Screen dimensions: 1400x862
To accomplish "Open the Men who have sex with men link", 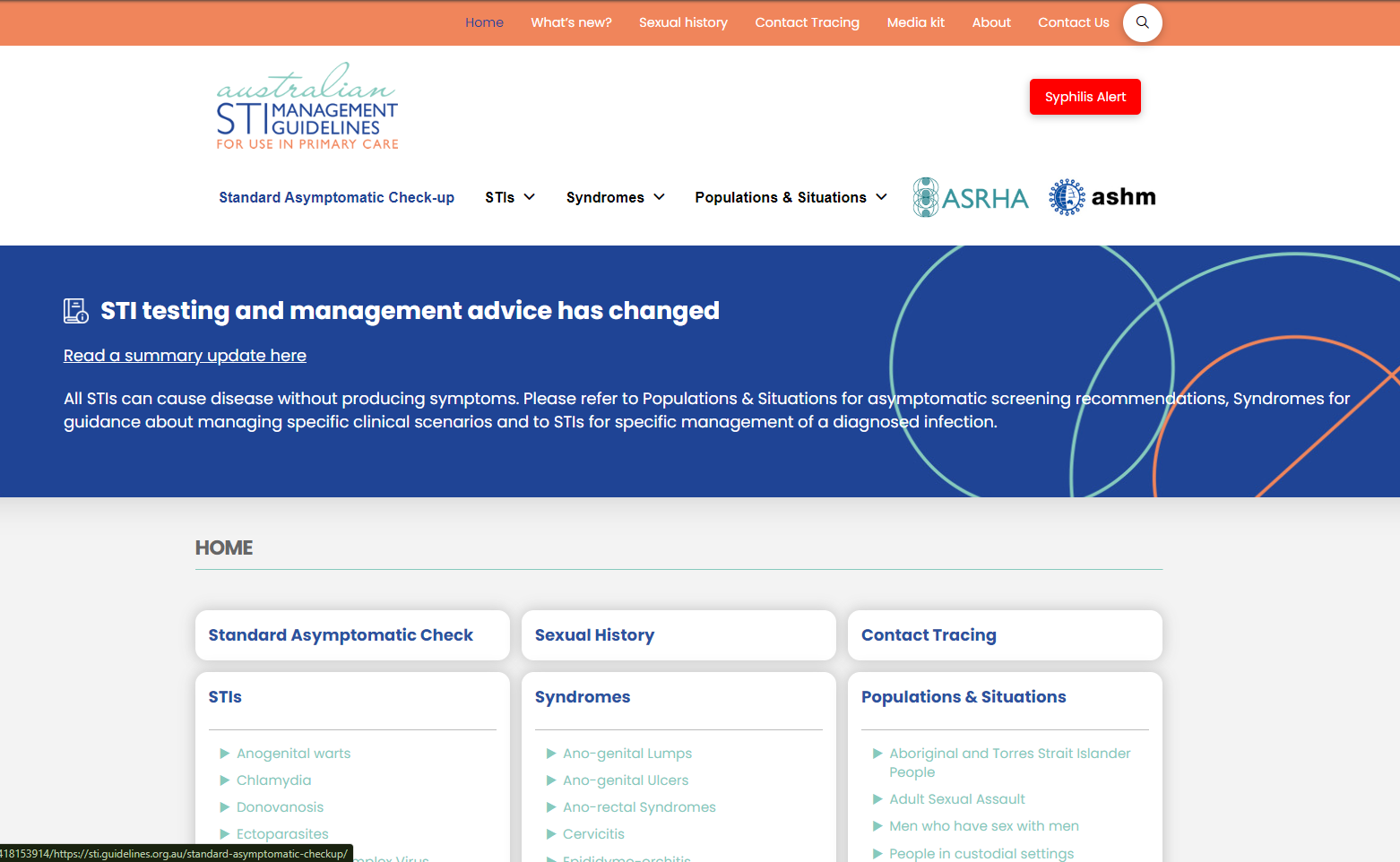I will coord(984,826).
